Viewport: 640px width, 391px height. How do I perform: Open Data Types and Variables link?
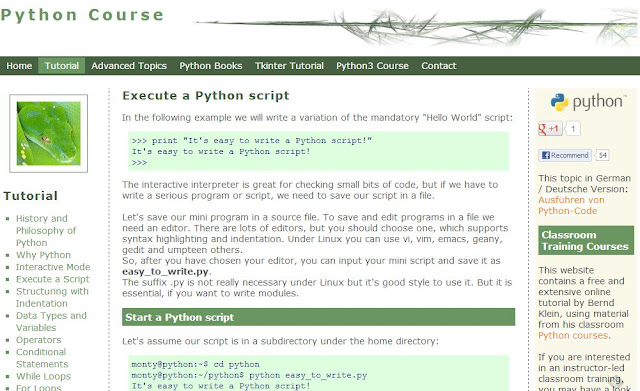click(x=51, y=322)
